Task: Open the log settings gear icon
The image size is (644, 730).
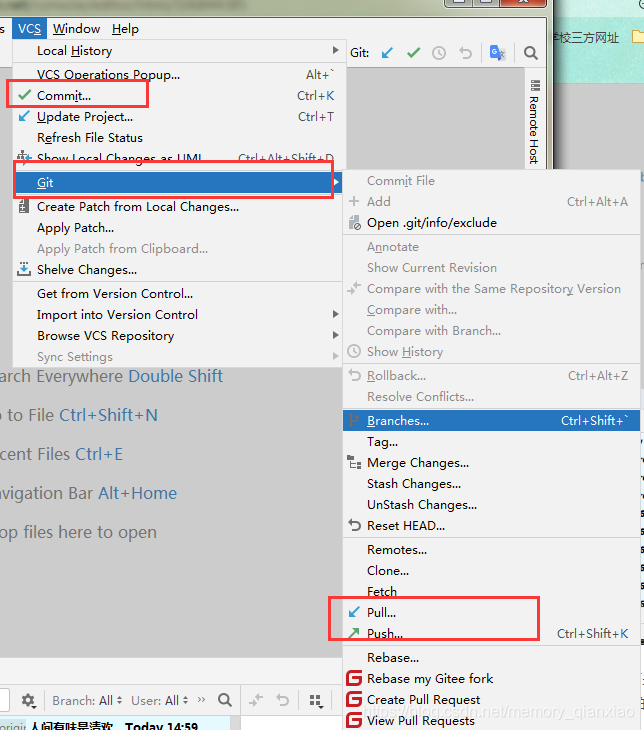Action: point(28,700)
